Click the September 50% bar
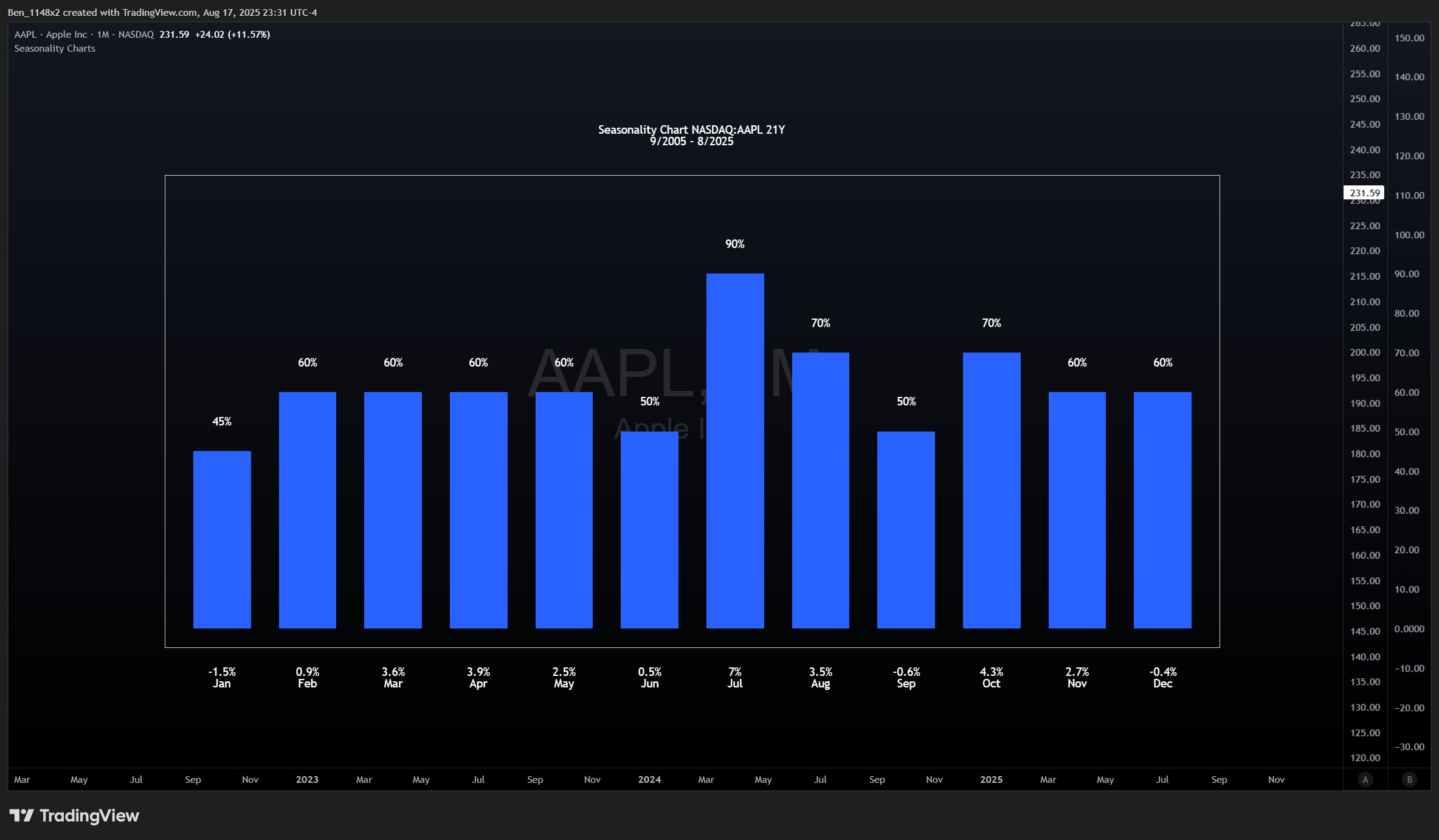The image size is (1439, 840). pos(906,529)
